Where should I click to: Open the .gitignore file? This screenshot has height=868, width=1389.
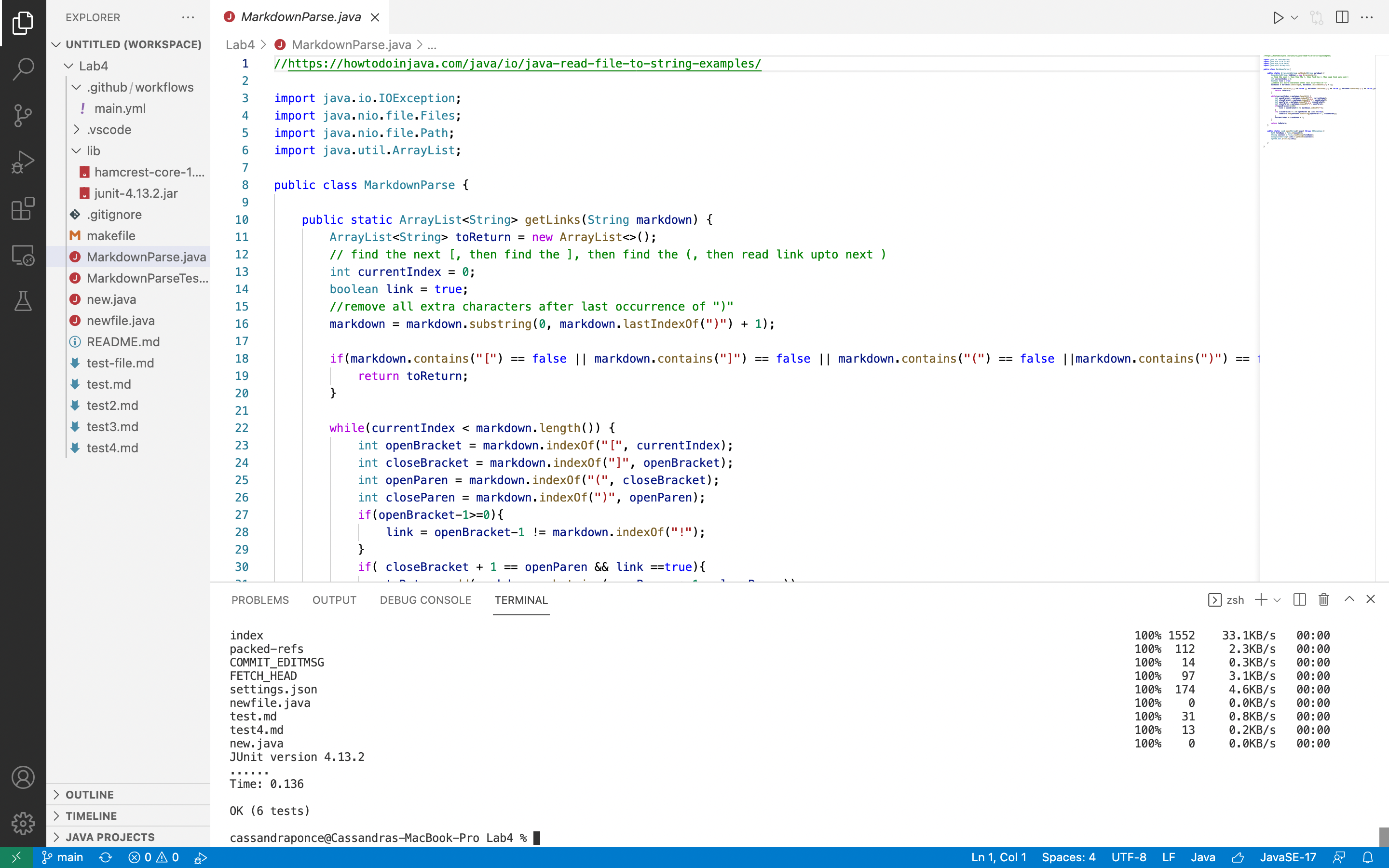pyautogui.click(x=129, y=215)
